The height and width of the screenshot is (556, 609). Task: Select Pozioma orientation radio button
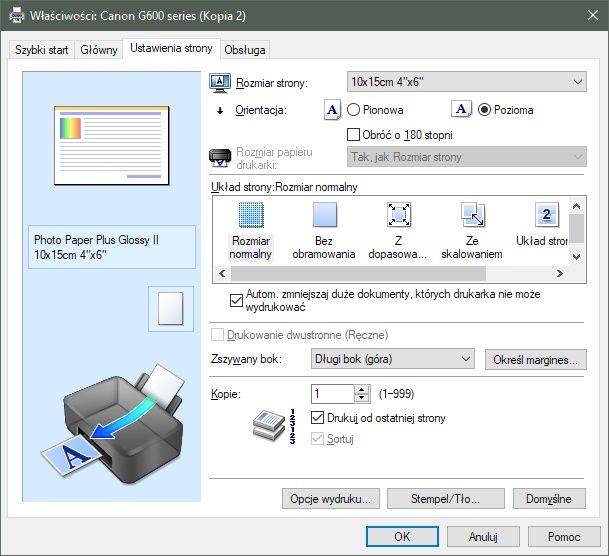point(484,110)
